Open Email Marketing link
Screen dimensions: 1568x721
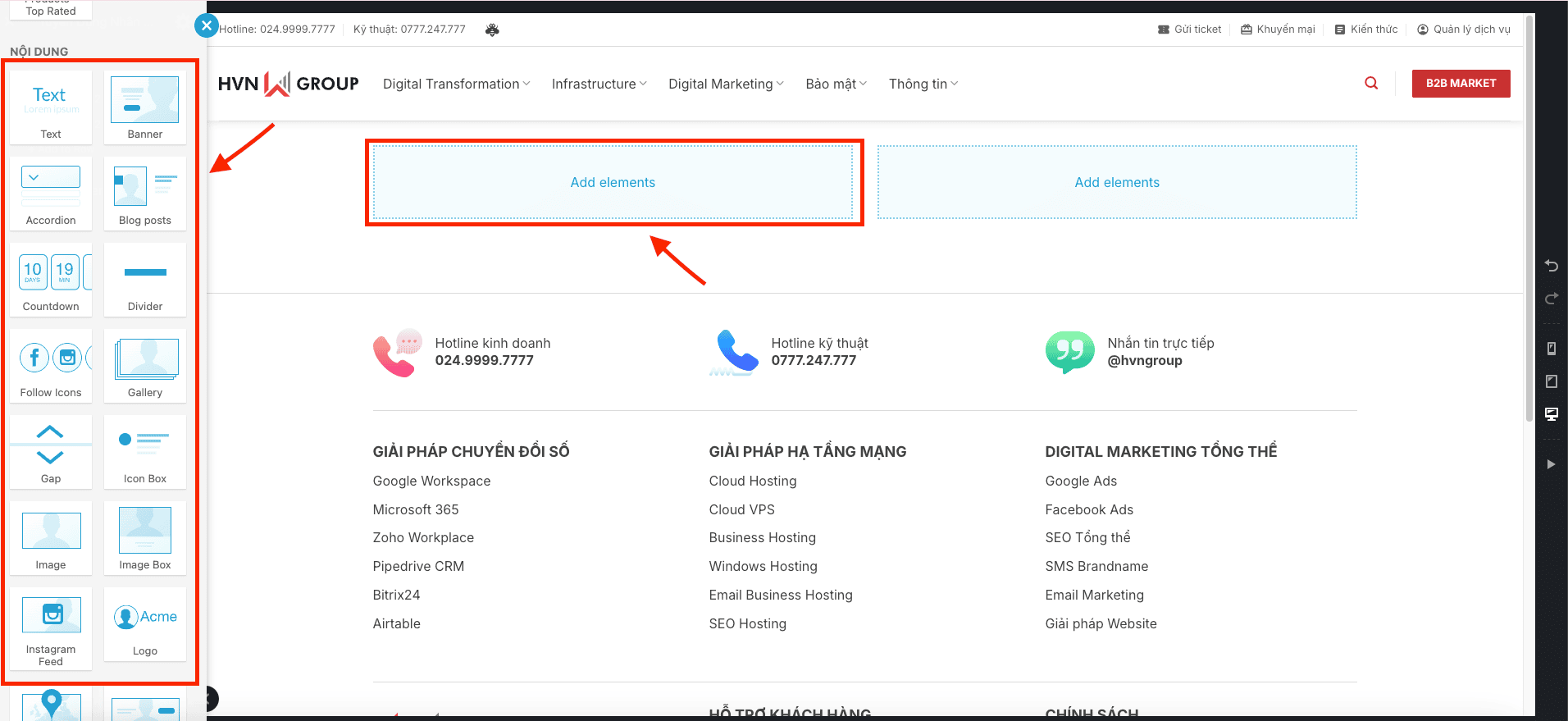1094,595
